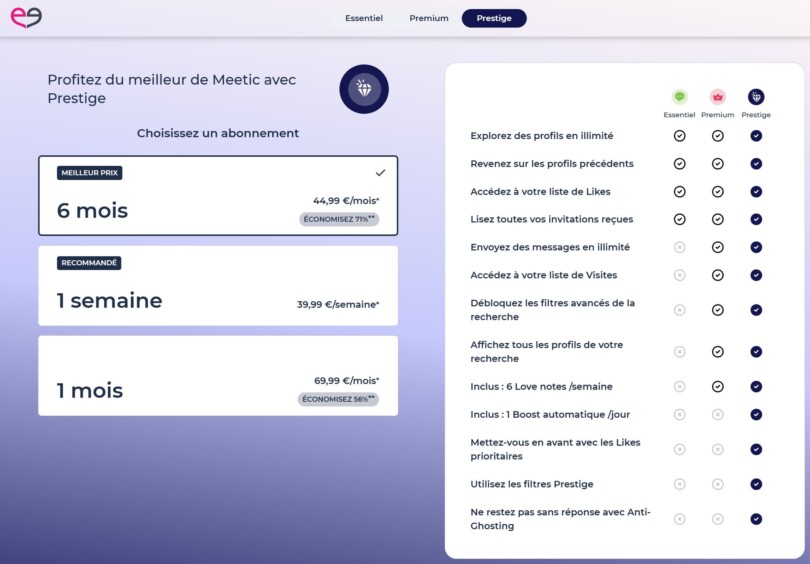Click the MEILLEUR PRIX badge
This screenshot has width=810, height=564.
point(89,173)
